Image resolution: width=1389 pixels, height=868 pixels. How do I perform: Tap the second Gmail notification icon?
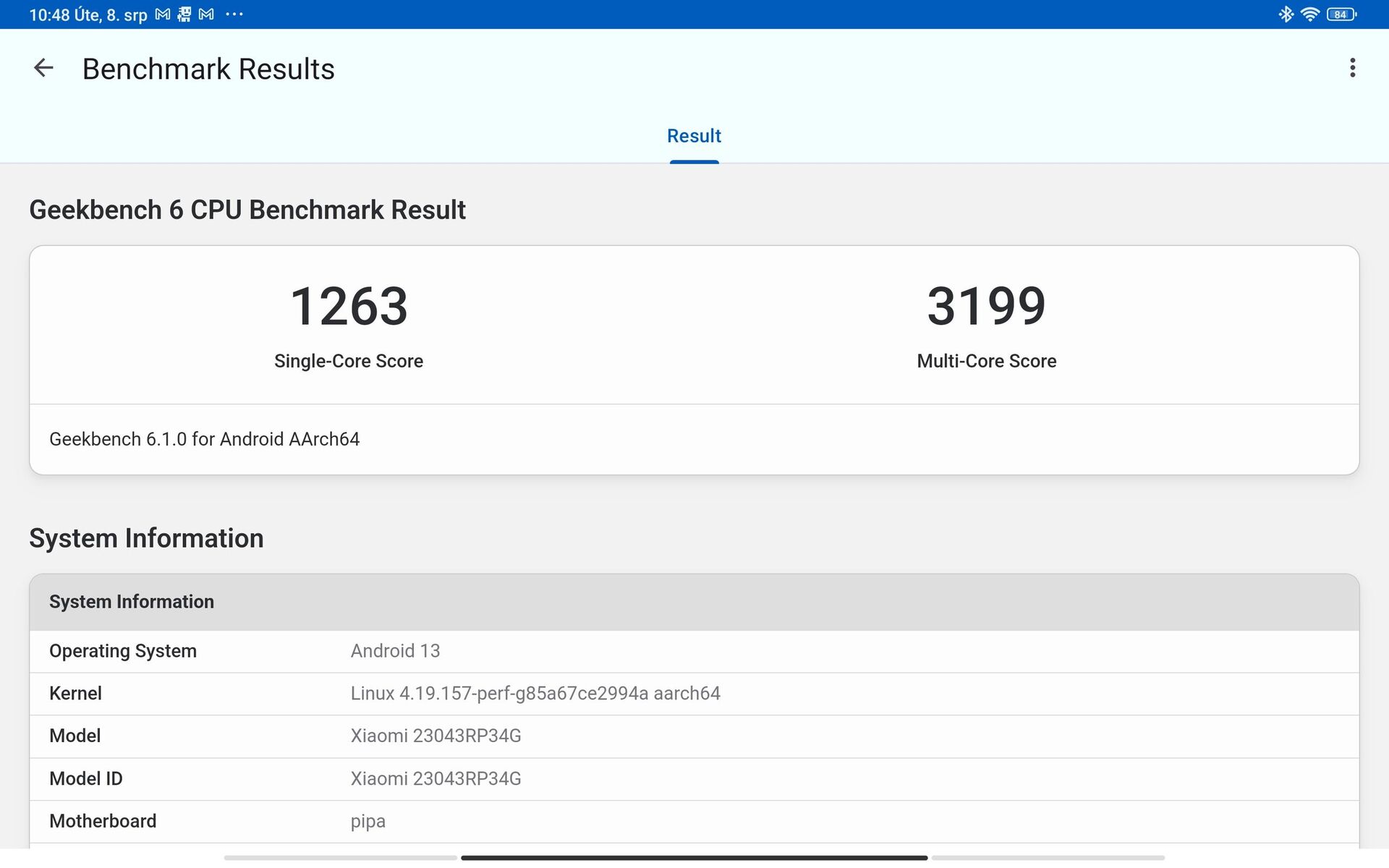click(x=206, y=14)
